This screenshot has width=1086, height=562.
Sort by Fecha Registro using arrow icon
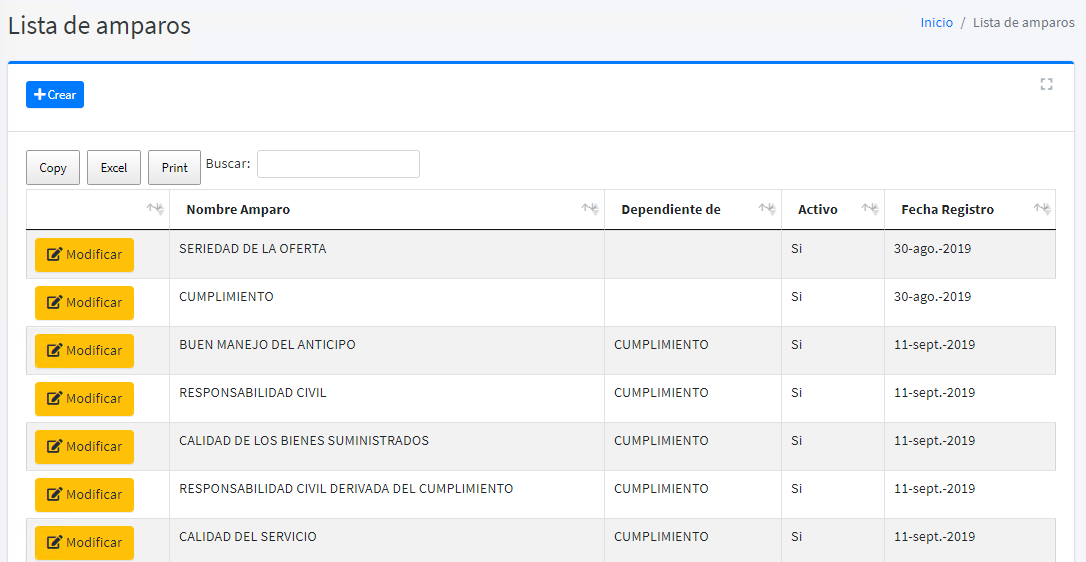pos(1042,209)
